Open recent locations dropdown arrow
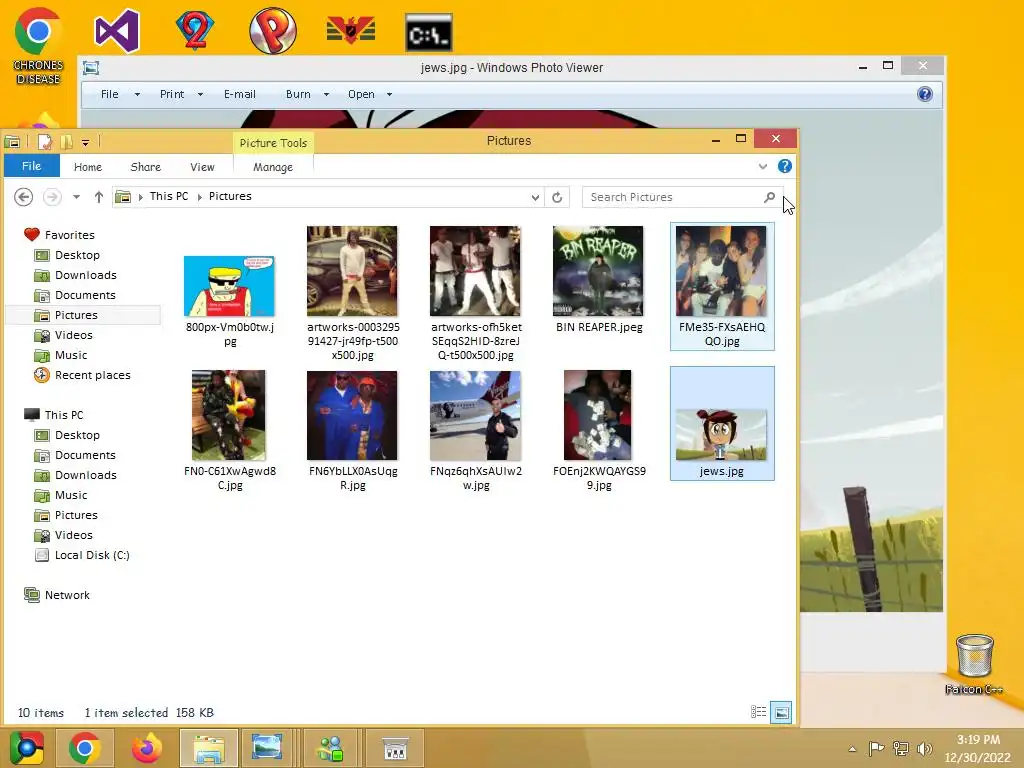The height and width of the screenshot is (768, 1024). point(76,197)
